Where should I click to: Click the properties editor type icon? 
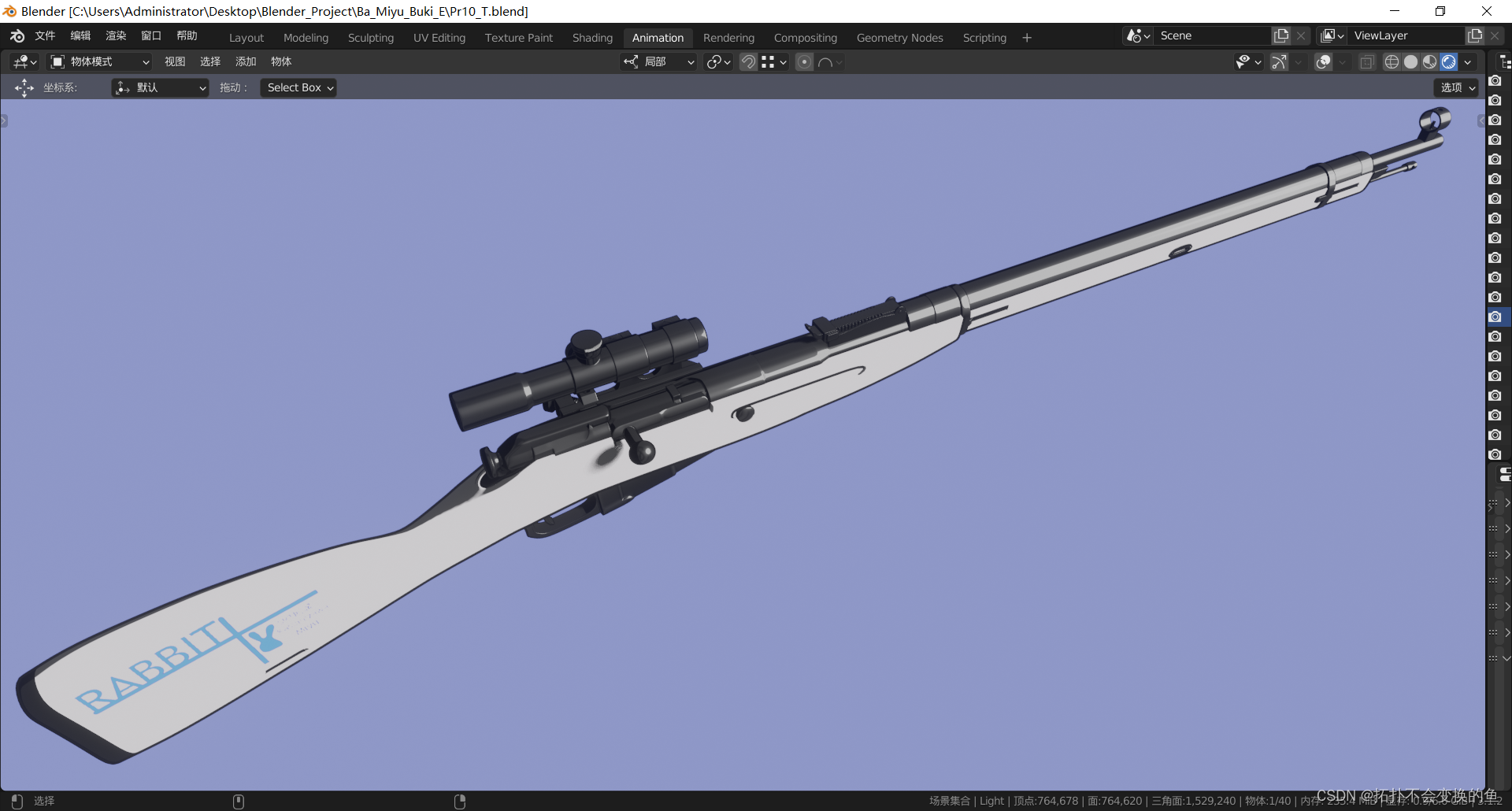point(1505,474)
